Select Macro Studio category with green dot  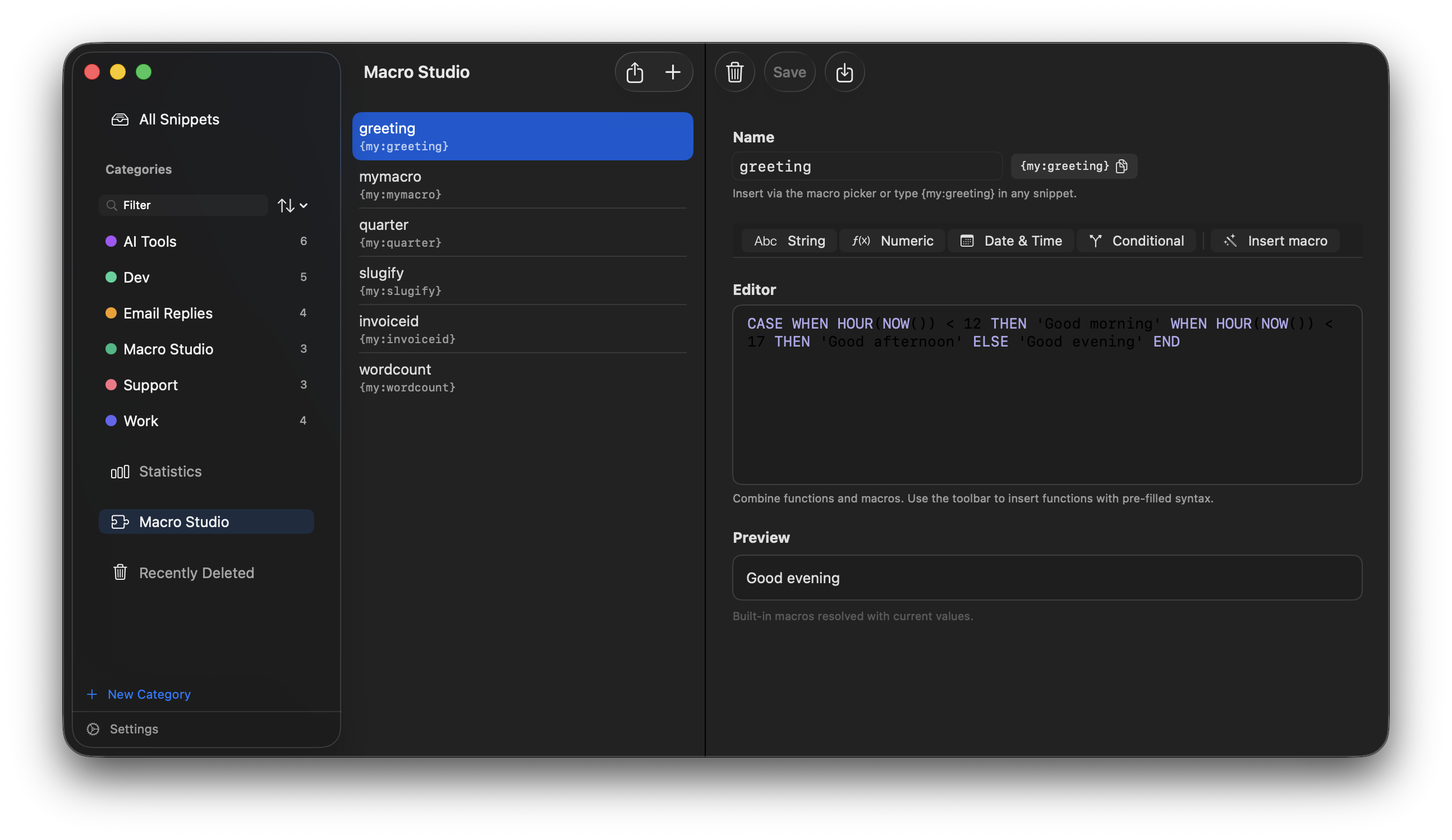pos(206,349)
